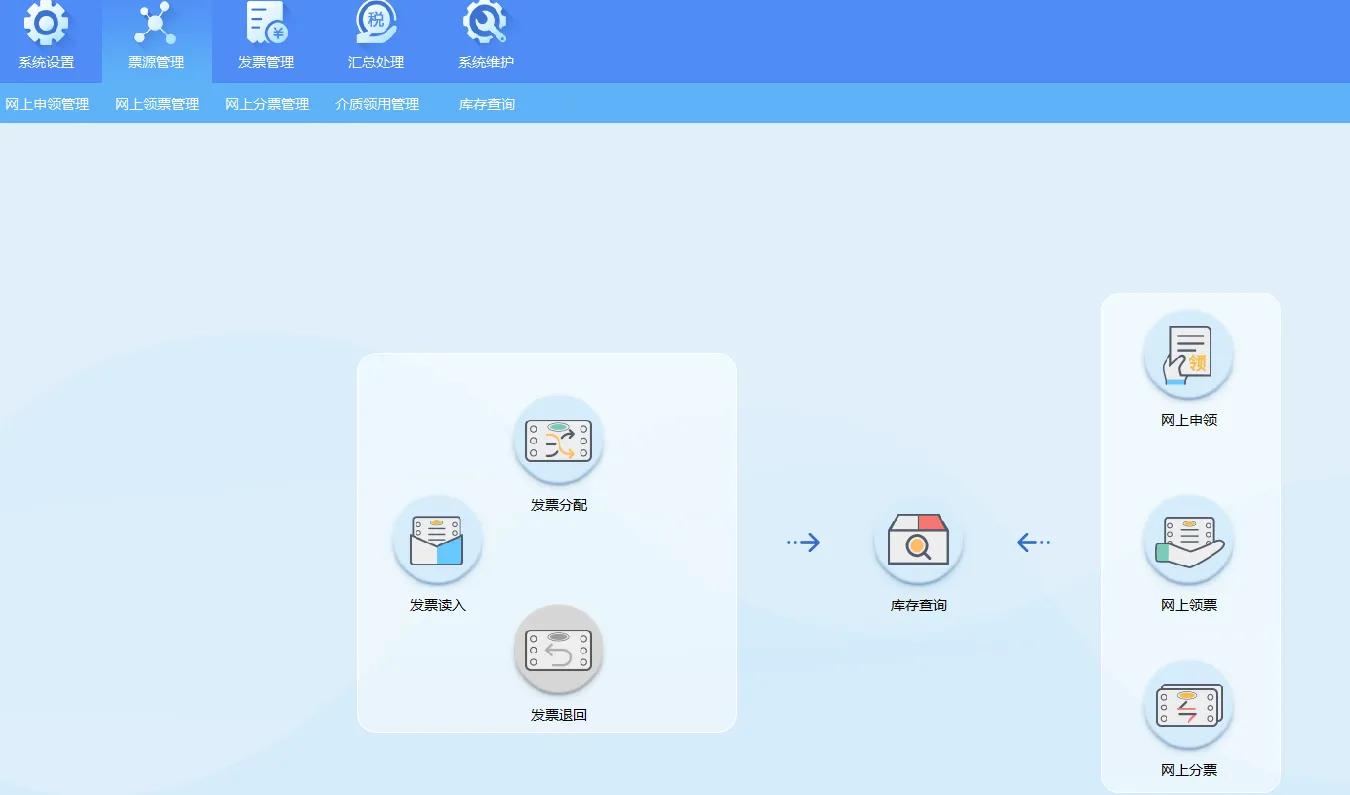The height and width of the screenshot is (795, 1350).
Task: Switch to the 票源管理 tab
Action: pos(156,41)
